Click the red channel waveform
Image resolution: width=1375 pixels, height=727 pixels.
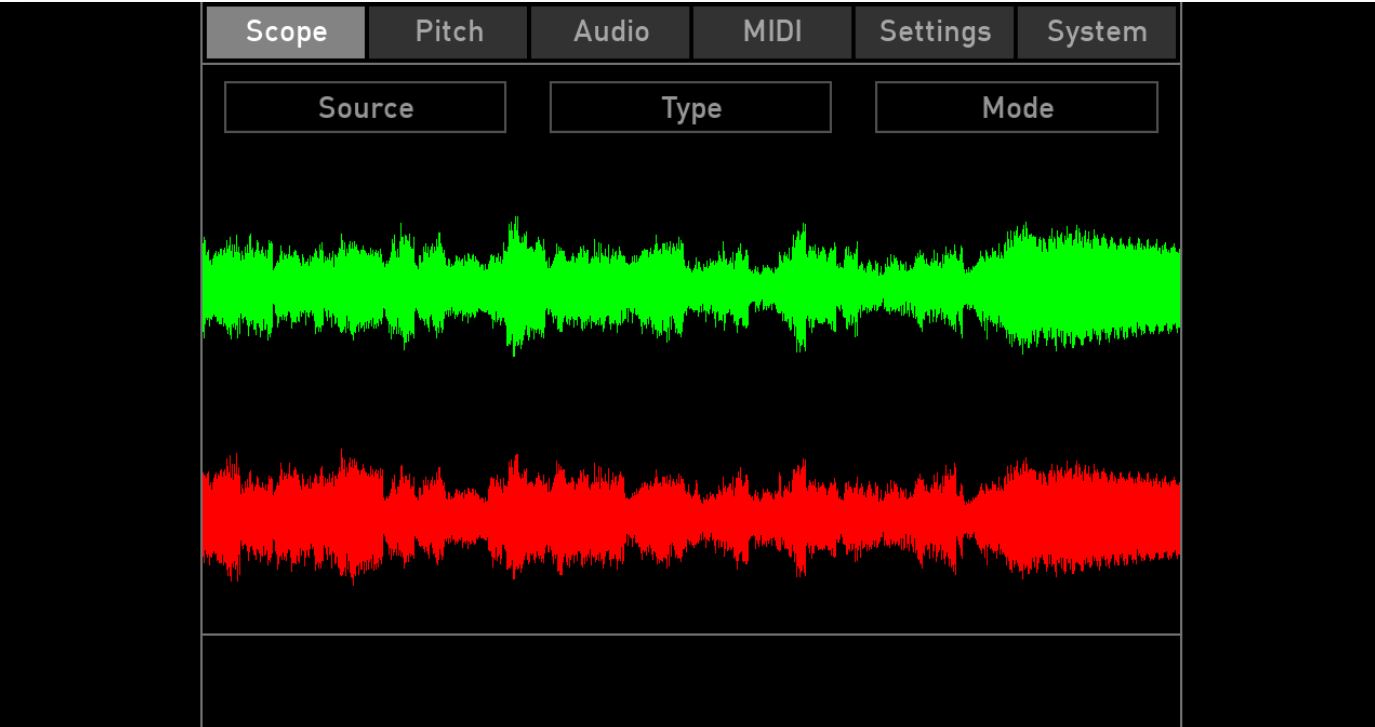tap(691, 517)
